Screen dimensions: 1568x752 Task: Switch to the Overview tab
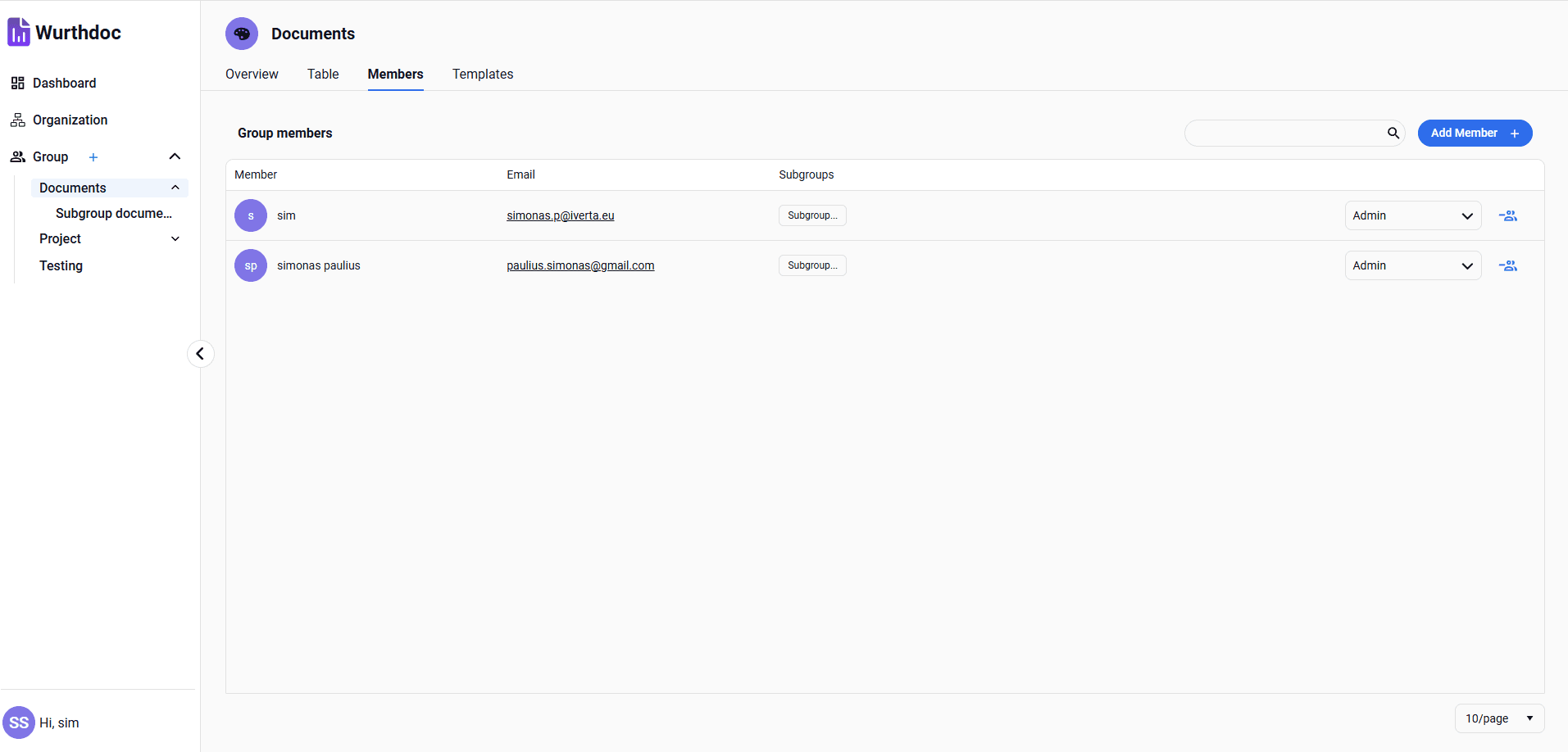tap(252, 74)
